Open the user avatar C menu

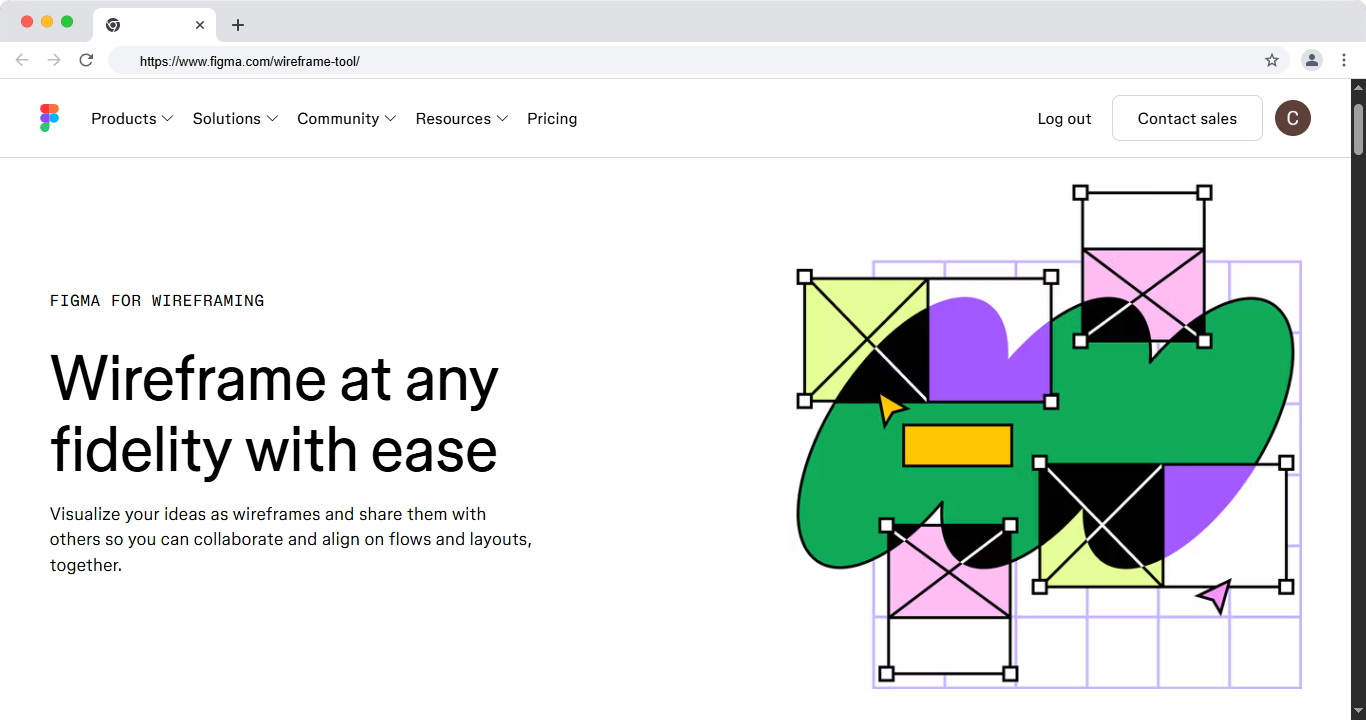1292,118
